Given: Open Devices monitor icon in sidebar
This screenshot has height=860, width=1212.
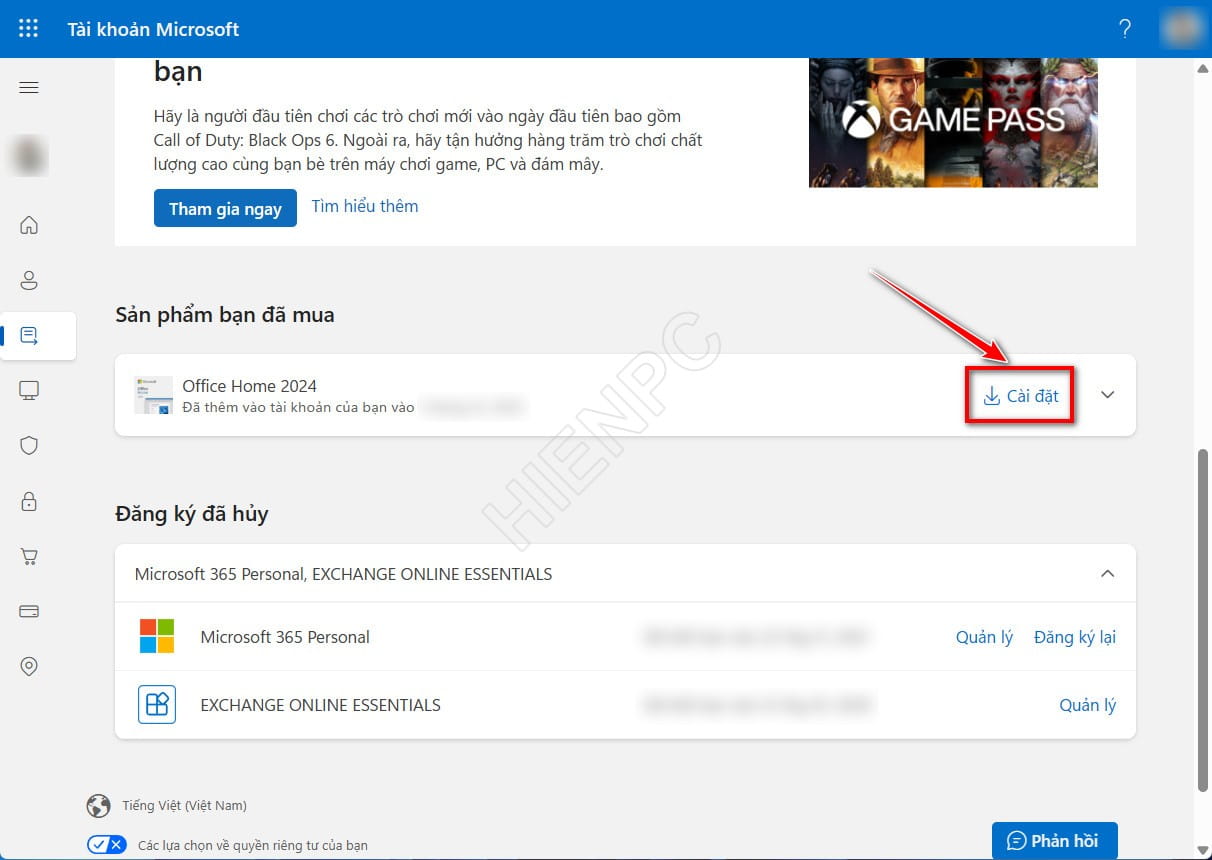Looking at the screenshot, I should (29, 390).
